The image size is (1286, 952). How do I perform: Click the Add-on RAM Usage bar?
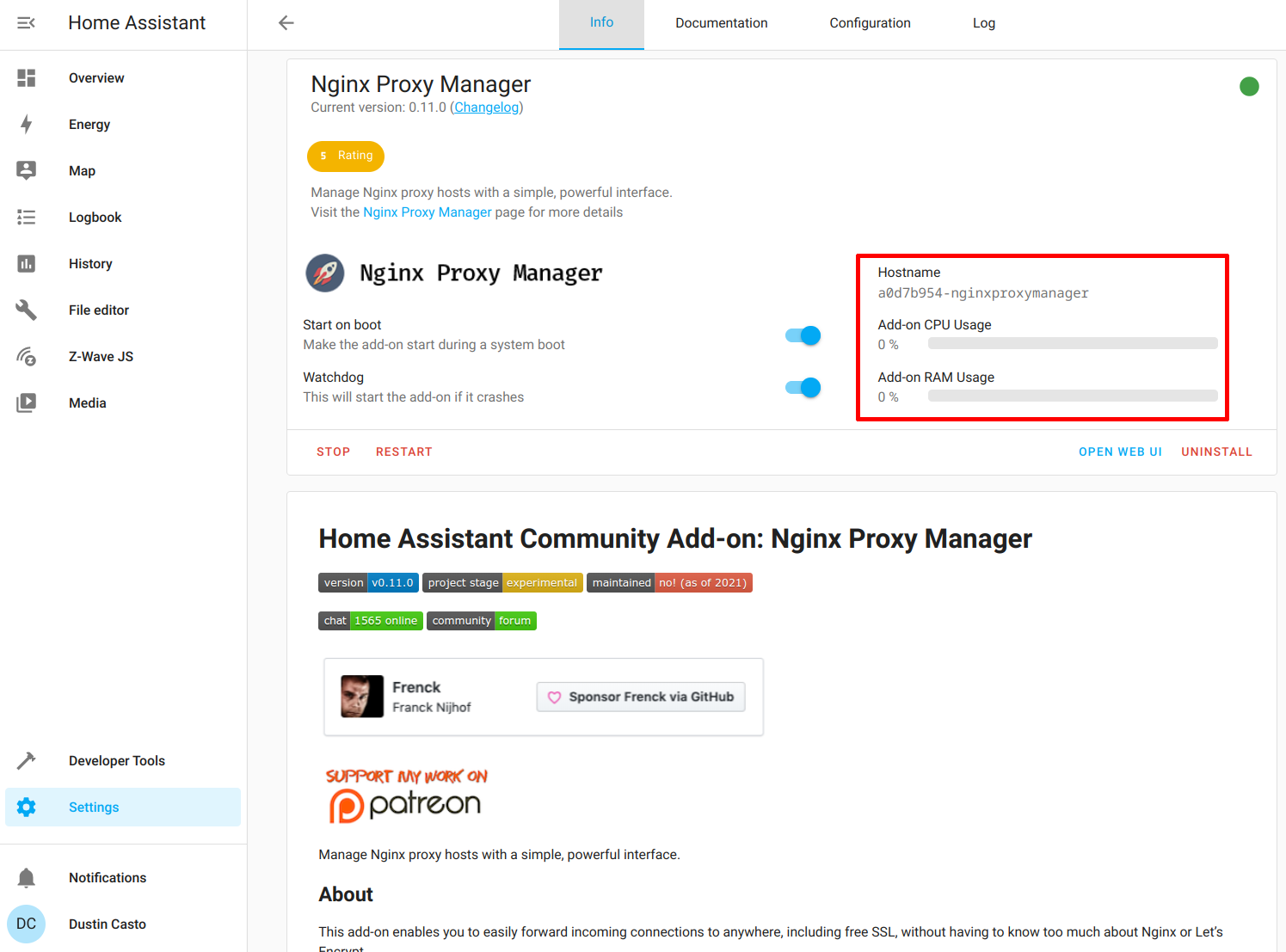pyautogui.click(x=1073, y=396)
